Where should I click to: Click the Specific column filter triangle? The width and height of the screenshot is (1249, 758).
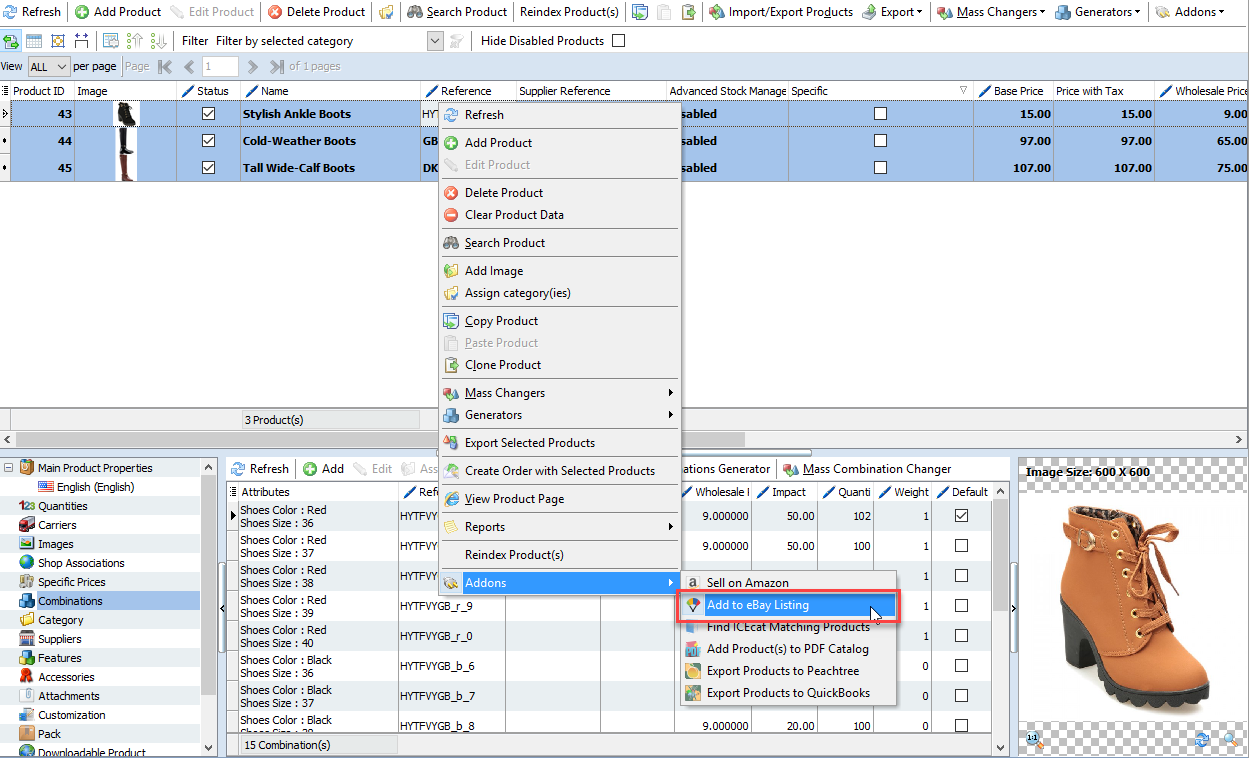click(964, 91)
